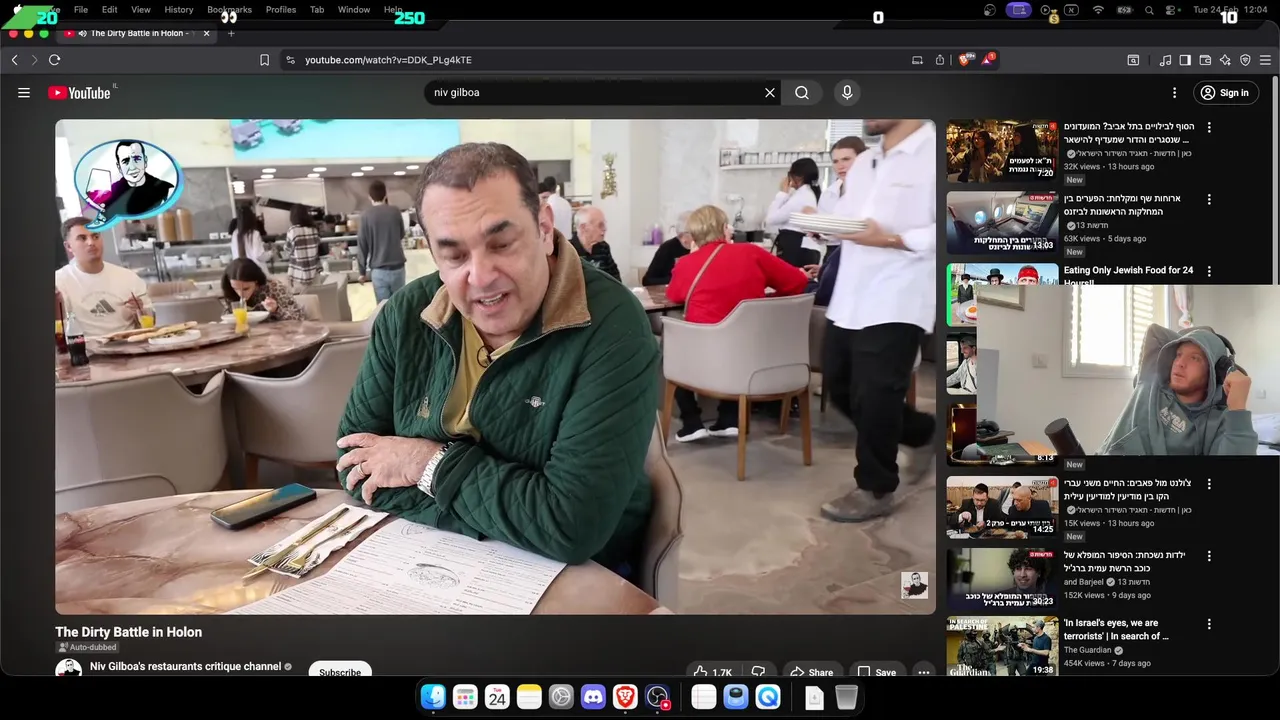Screen dimensions: 1280x720
Task: Open the History menu
Action: (179, 10)
